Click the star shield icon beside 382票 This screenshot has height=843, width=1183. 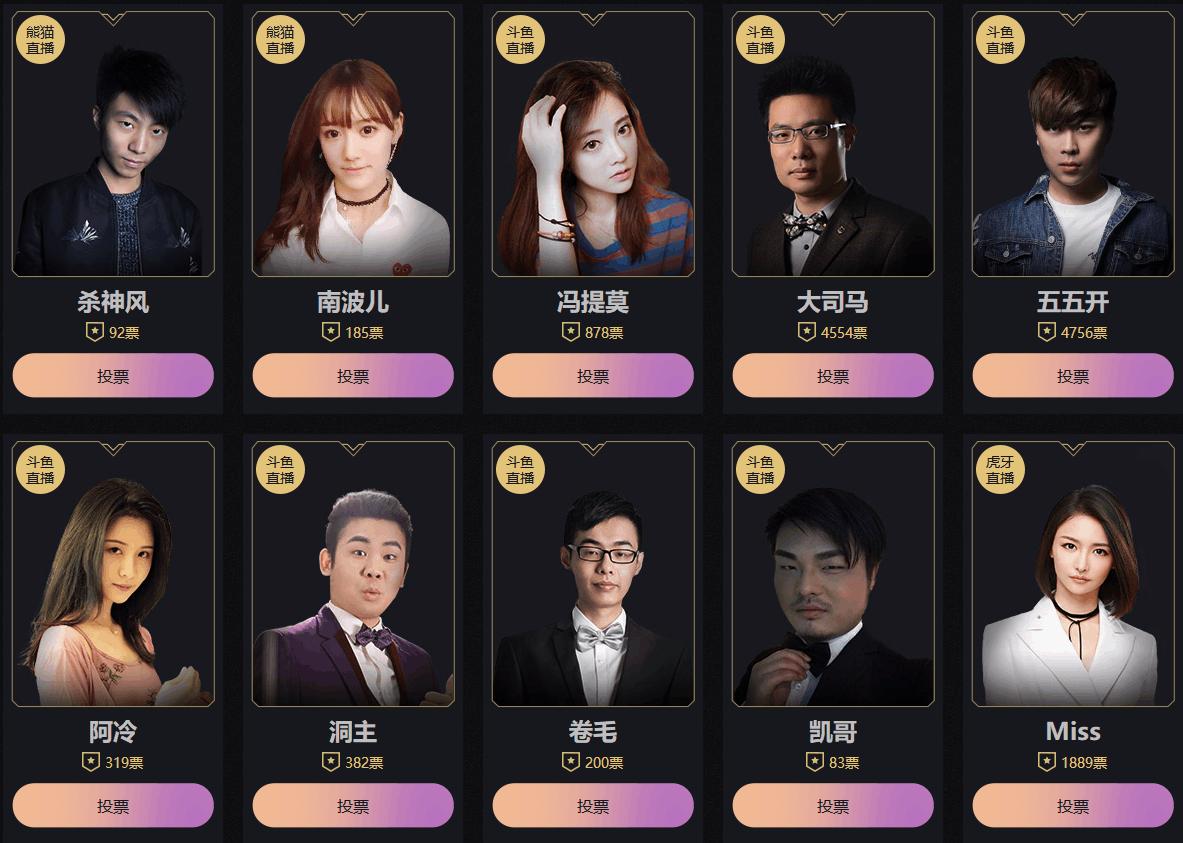tap(330, 761)
